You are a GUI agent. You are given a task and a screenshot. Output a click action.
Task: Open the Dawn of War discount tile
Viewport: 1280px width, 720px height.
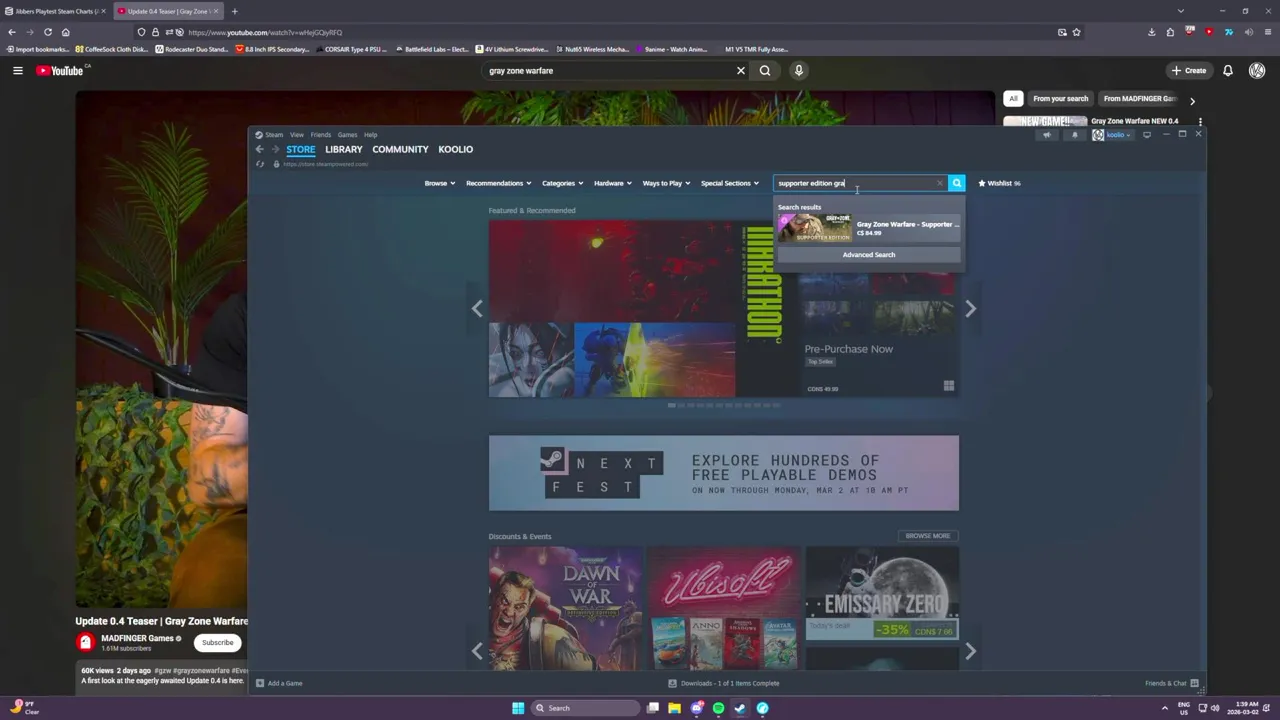pyautogui.click(x=566, y=607)
